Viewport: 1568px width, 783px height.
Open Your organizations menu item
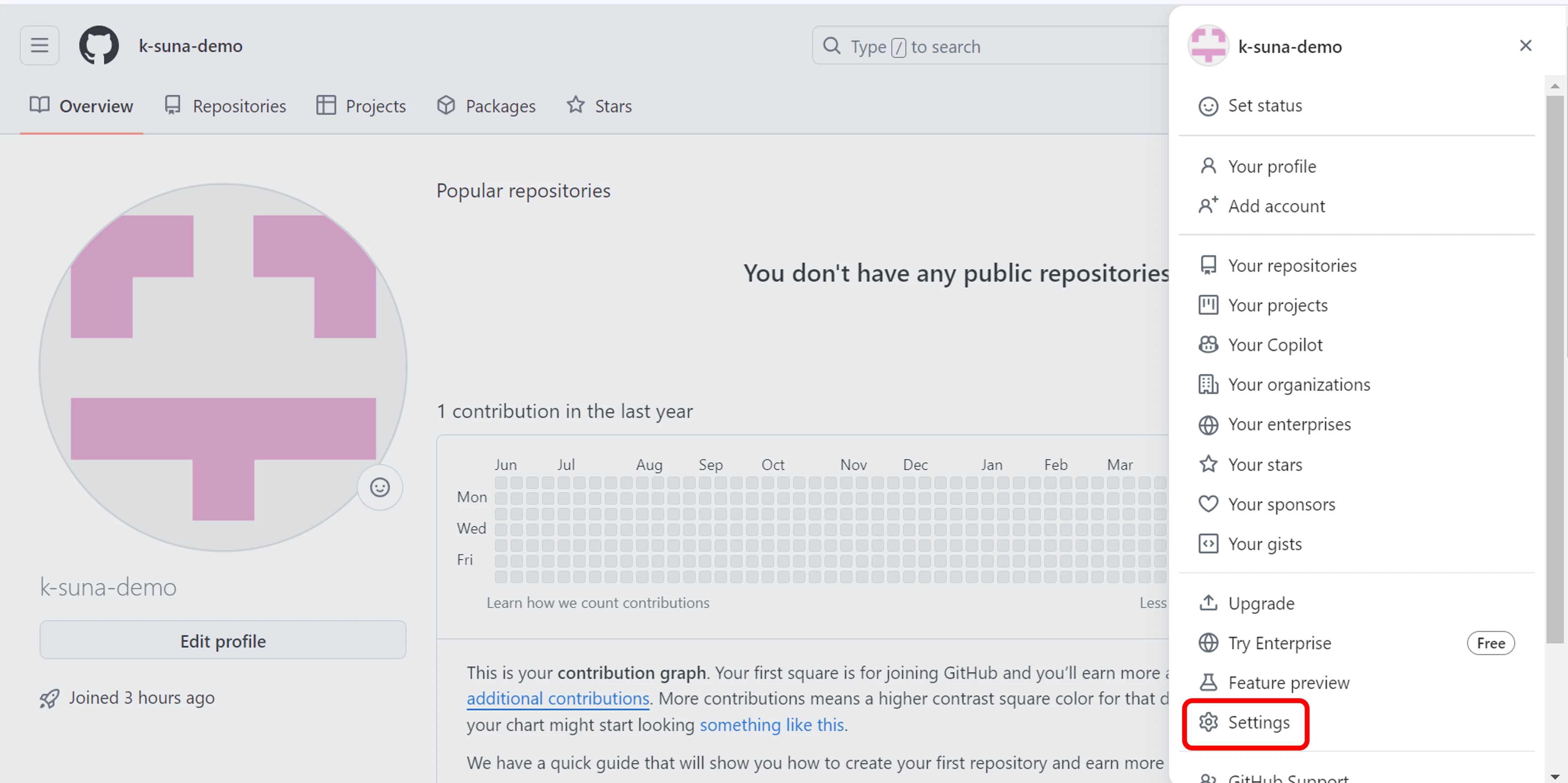(x=1356, y=385)
